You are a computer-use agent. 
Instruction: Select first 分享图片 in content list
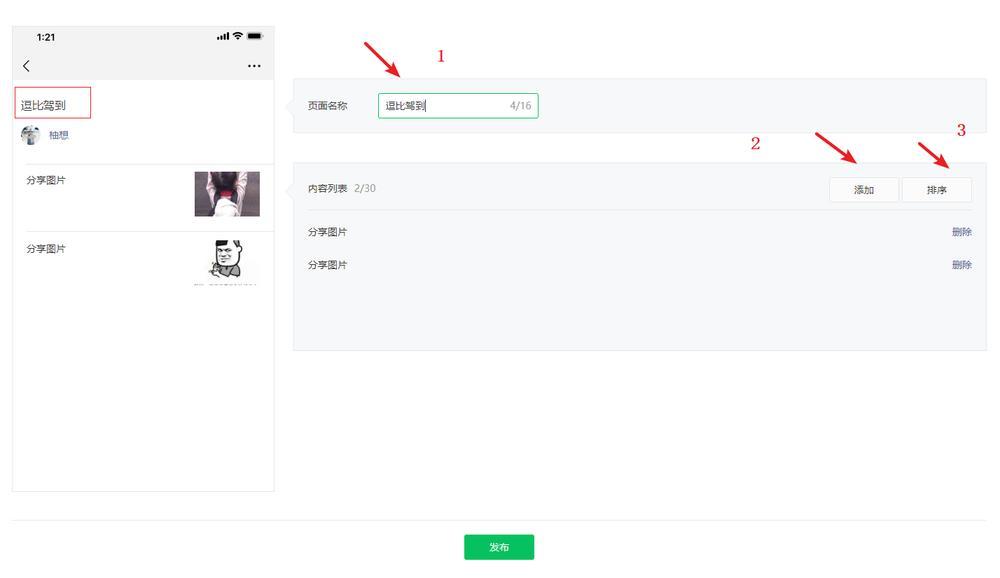(327, 232)
